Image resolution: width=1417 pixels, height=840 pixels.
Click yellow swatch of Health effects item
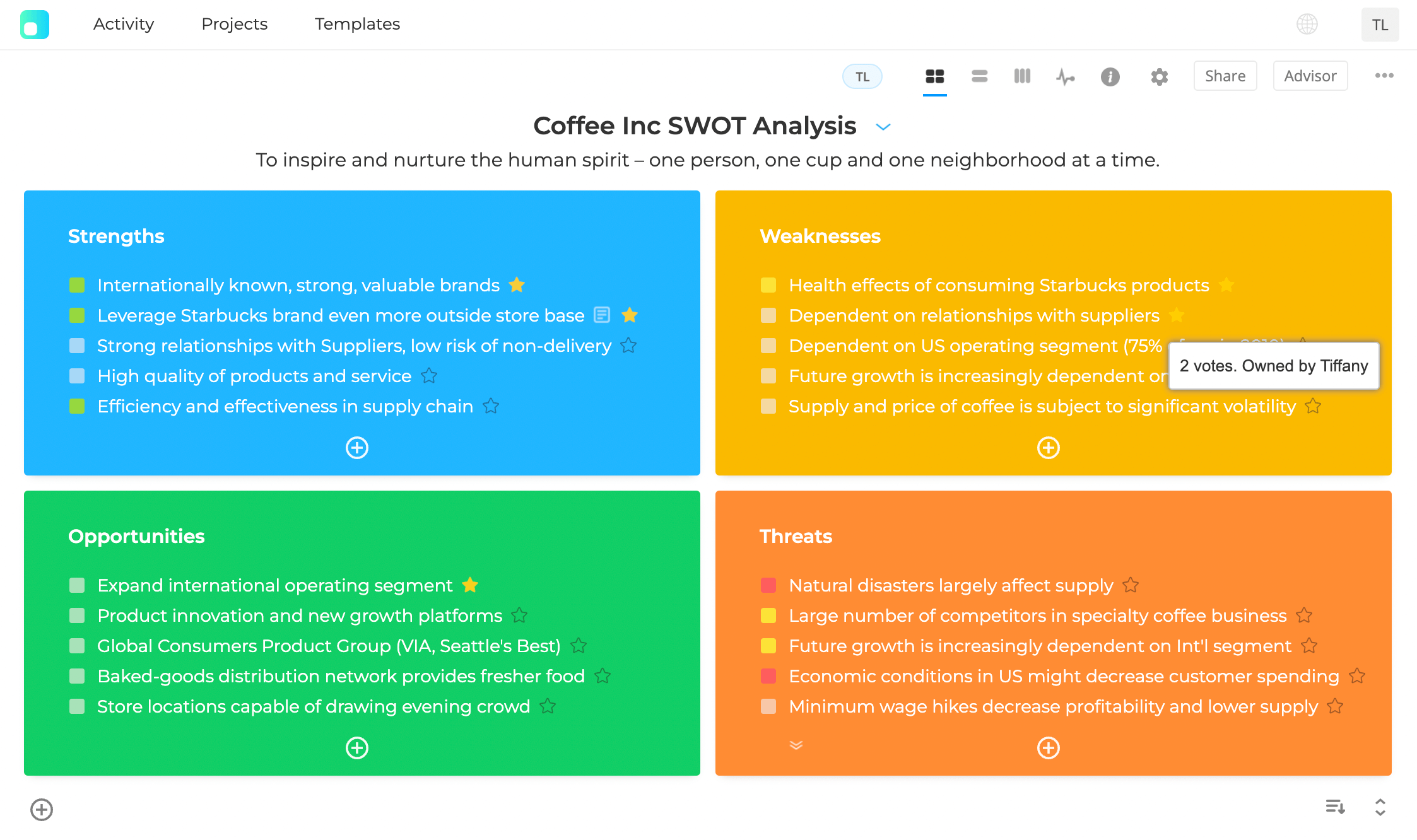click(x=768, y=285)
